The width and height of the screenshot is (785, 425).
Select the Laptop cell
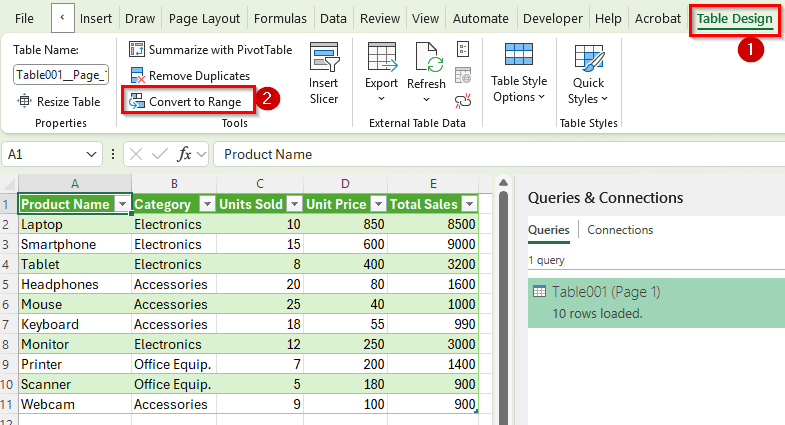(x=75, y=224)
